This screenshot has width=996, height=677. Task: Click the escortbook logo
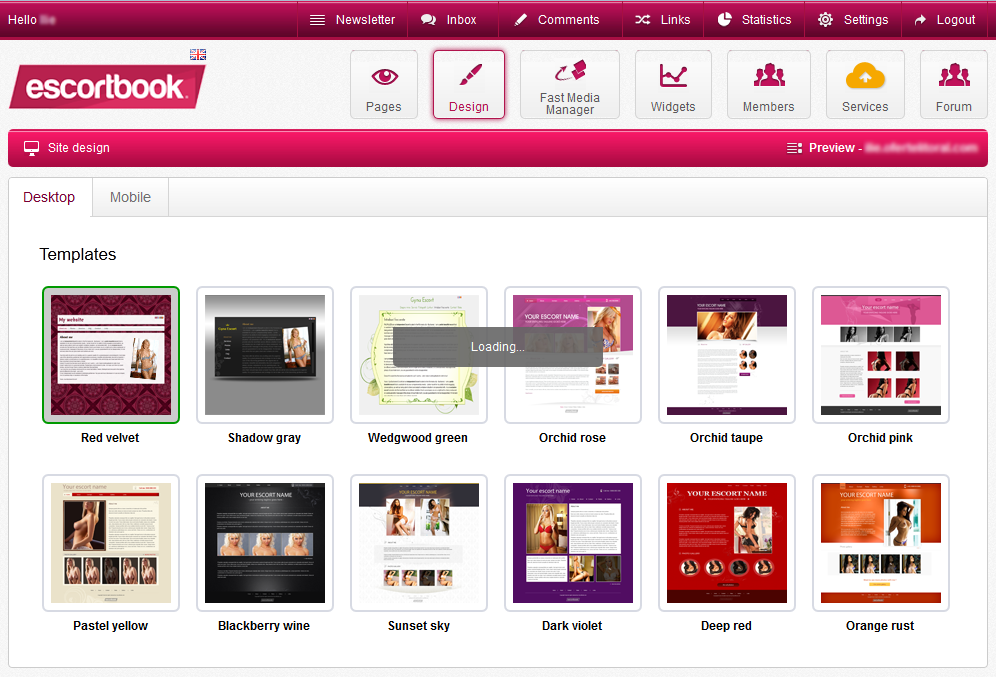point(107,87)
